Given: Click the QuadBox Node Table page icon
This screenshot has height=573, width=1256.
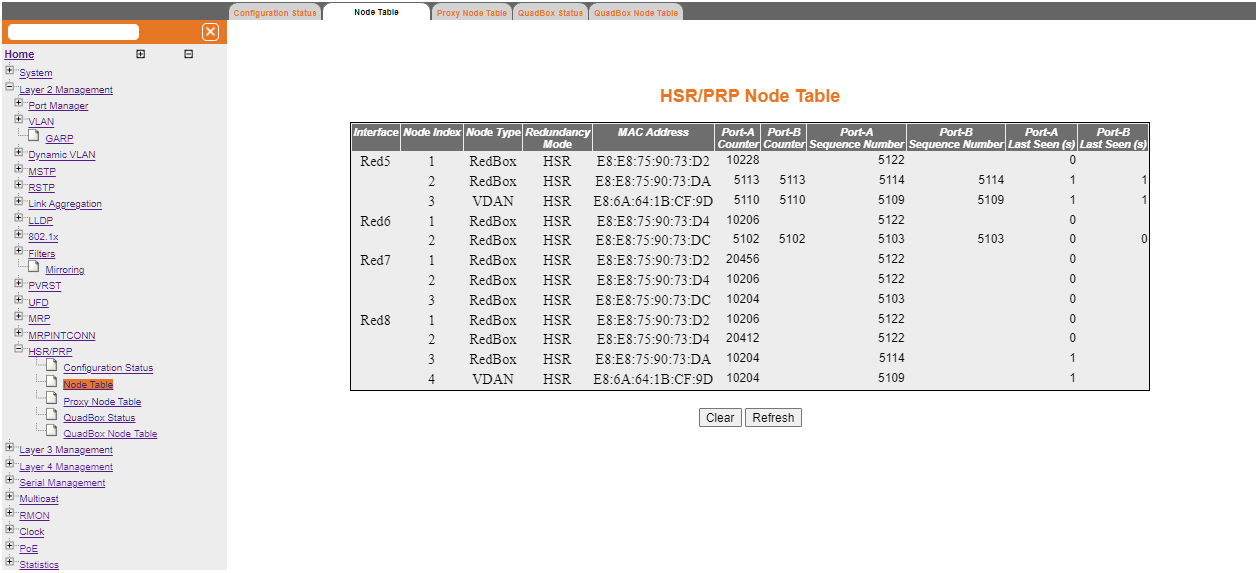Looking at the screenshot, I should pyautogui.click(x=52, y=432).
